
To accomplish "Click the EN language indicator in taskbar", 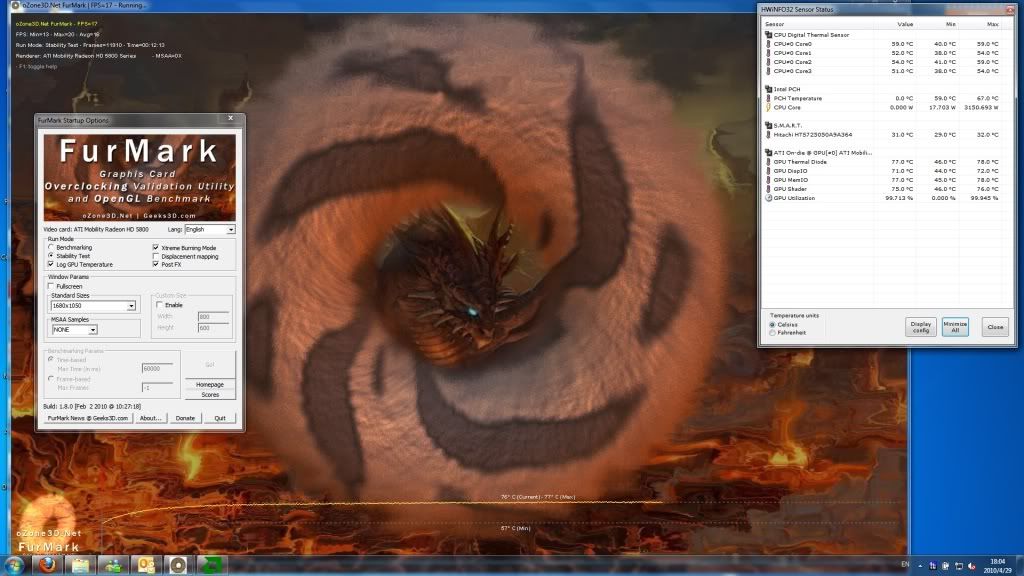I will coord(905,564).
